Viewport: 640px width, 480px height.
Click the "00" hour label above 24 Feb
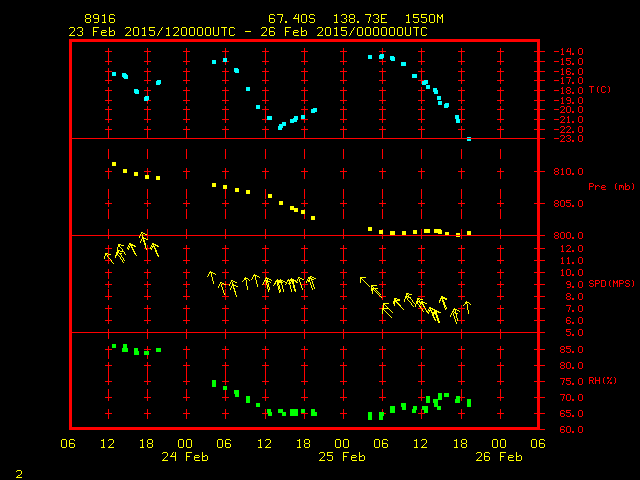(x=185, y=444)
